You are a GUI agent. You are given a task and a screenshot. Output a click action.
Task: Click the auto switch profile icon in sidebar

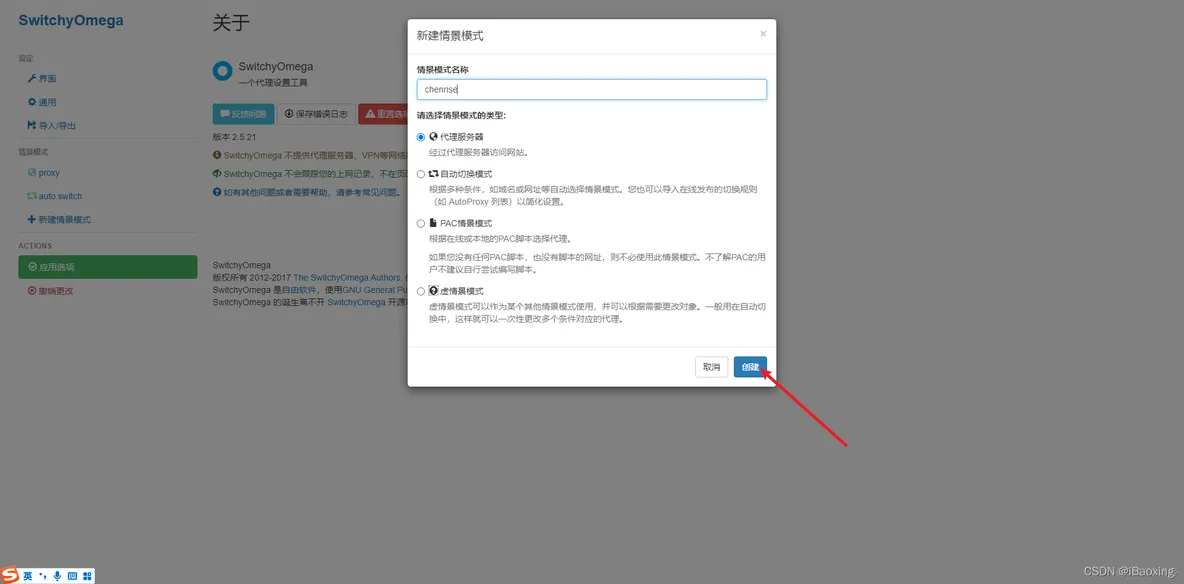coord(32,196)
